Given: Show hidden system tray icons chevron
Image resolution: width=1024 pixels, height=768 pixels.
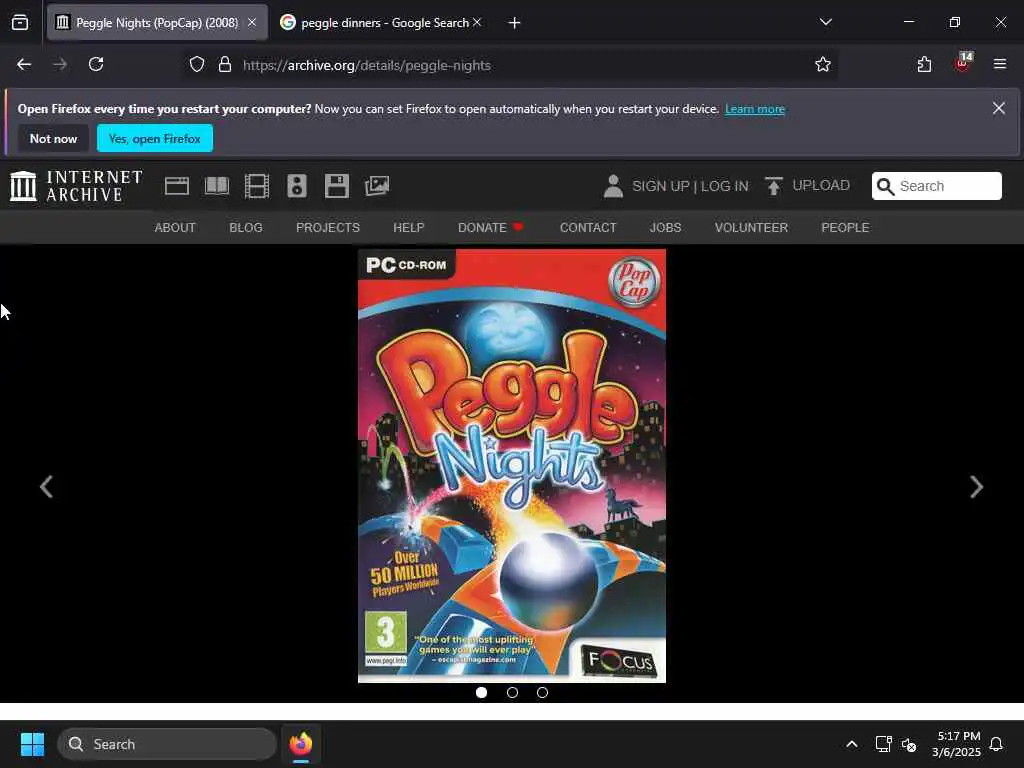Looking at the screenshot, I should [852, 744].
